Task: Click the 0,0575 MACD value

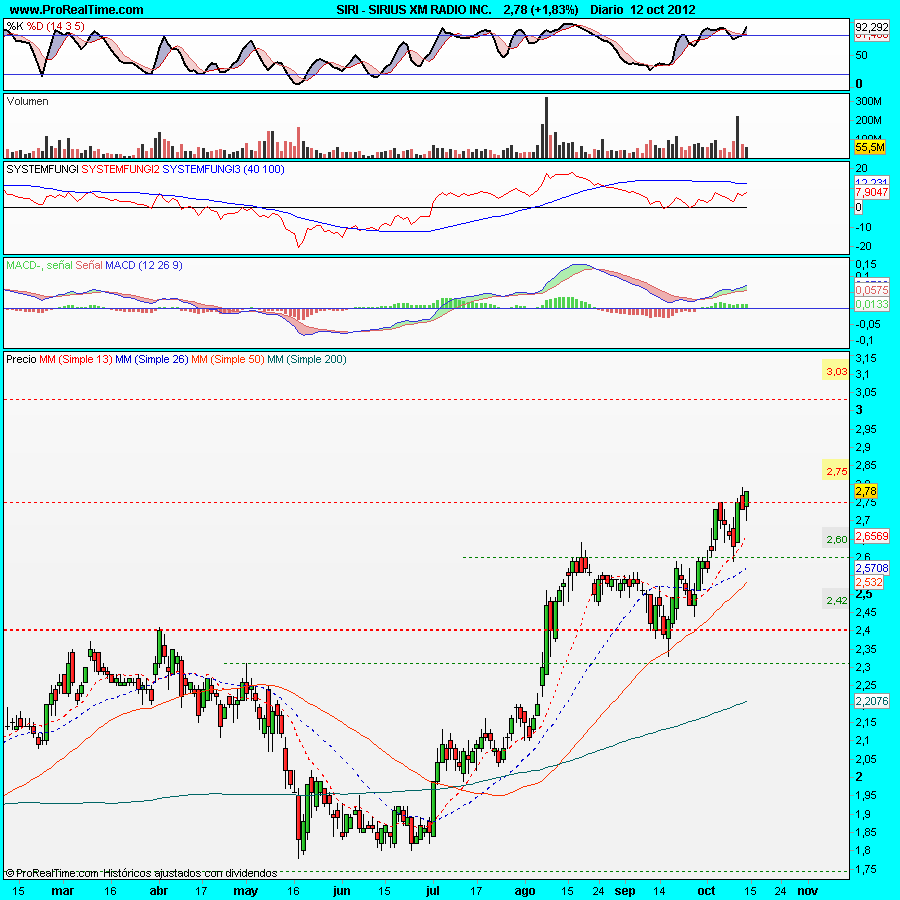Action: pyautogui.click(x=871, y=290)
